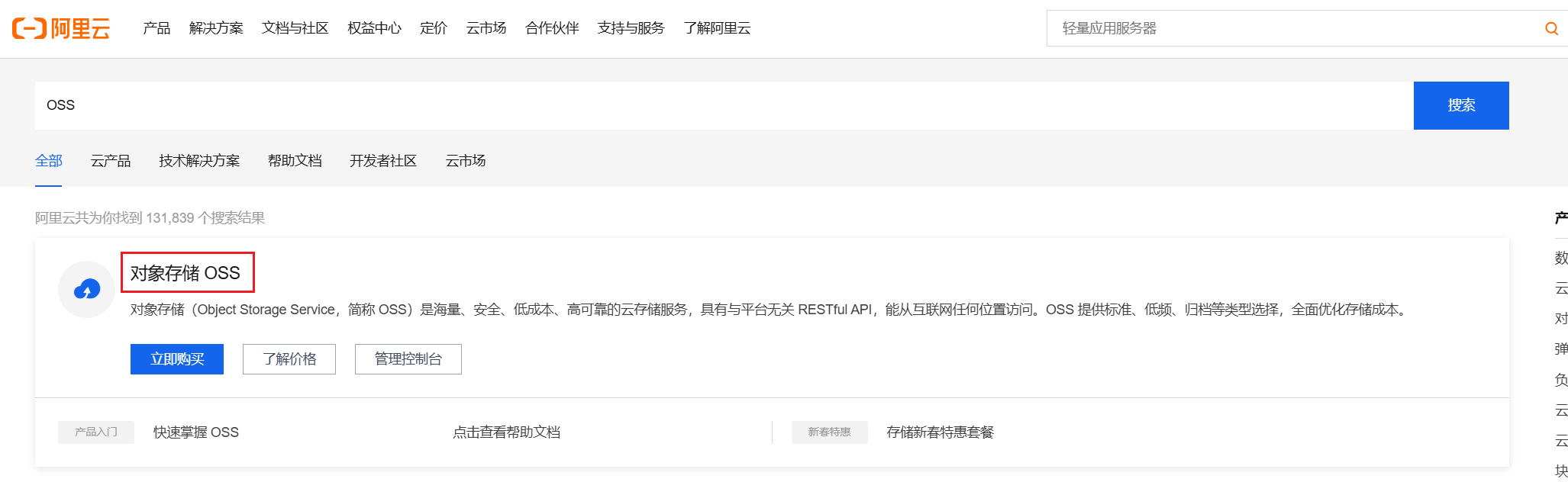The width and height of the screenshot is (1568, 482).
Task: Open the 合作伙伴 menu
Action: (552, 28)
